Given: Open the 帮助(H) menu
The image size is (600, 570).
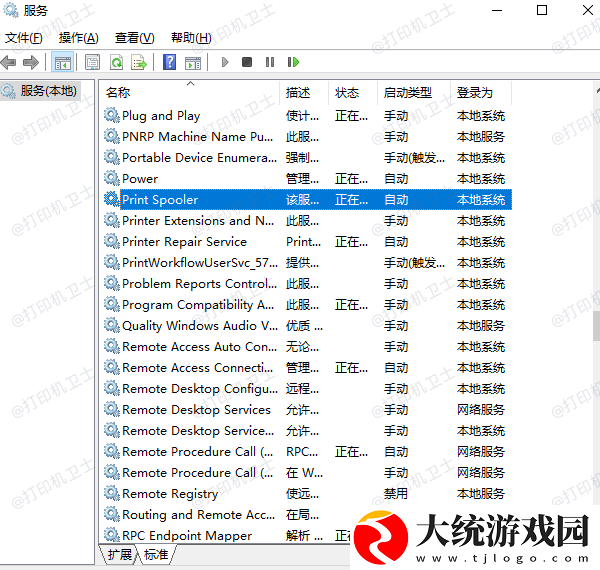Looking at the screenshot, I should [191, 38].
